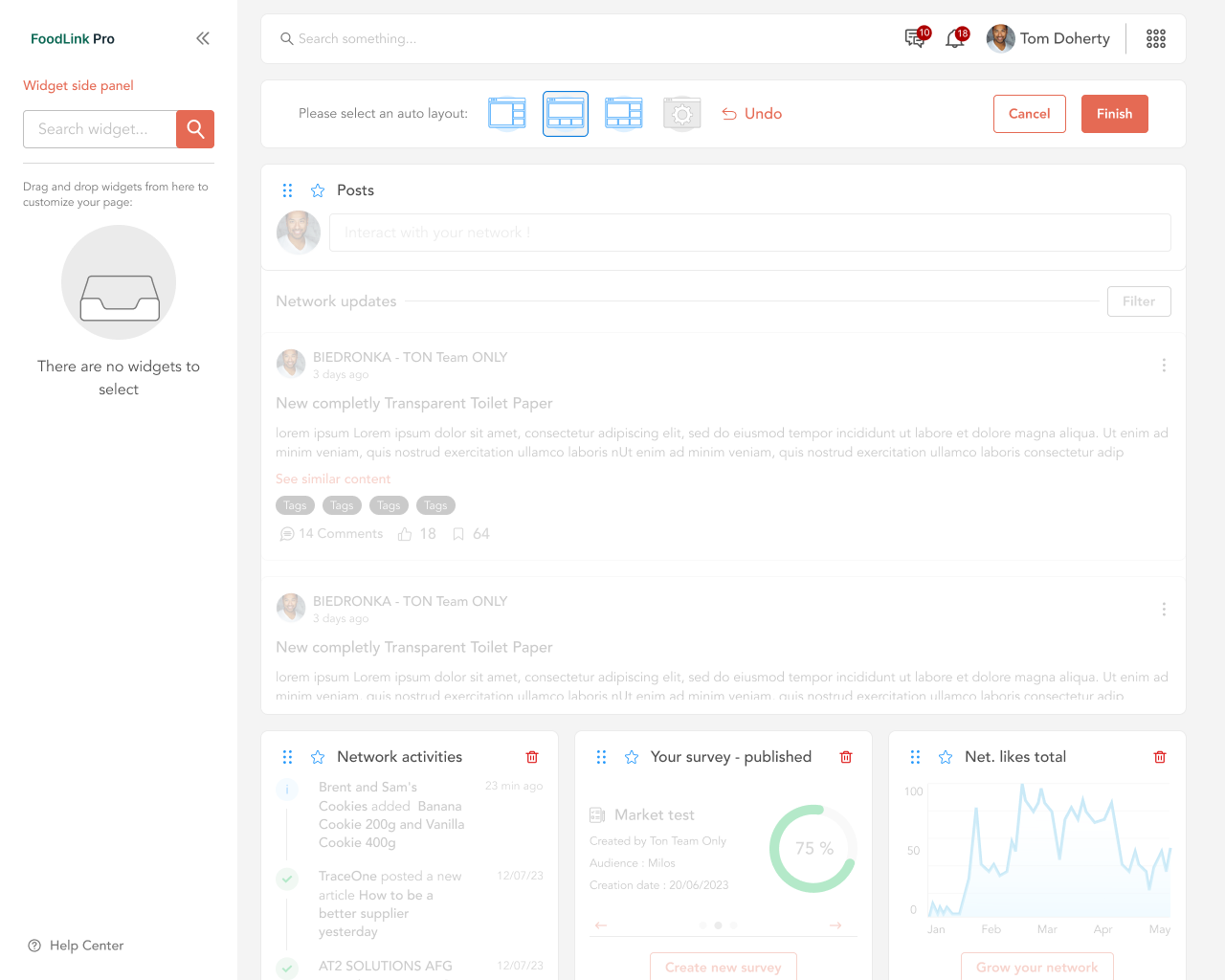Open the messages icon with badge 10
The width and height of the screenshot is (1225, 980).
pos(916,38)
